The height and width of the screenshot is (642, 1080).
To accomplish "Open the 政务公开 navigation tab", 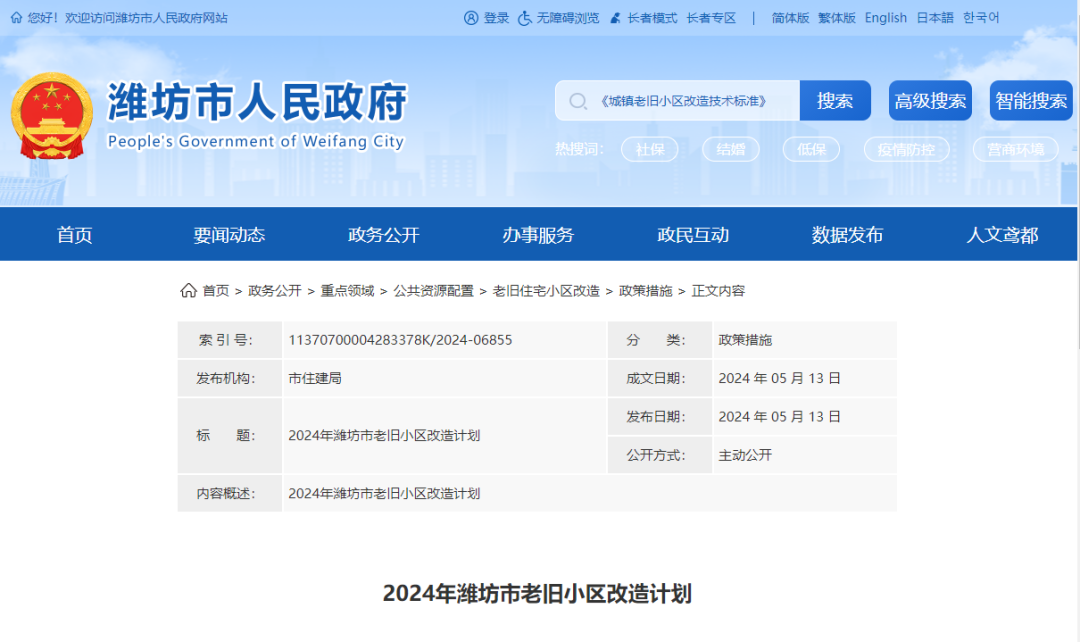I will click(x=384, y=235).
